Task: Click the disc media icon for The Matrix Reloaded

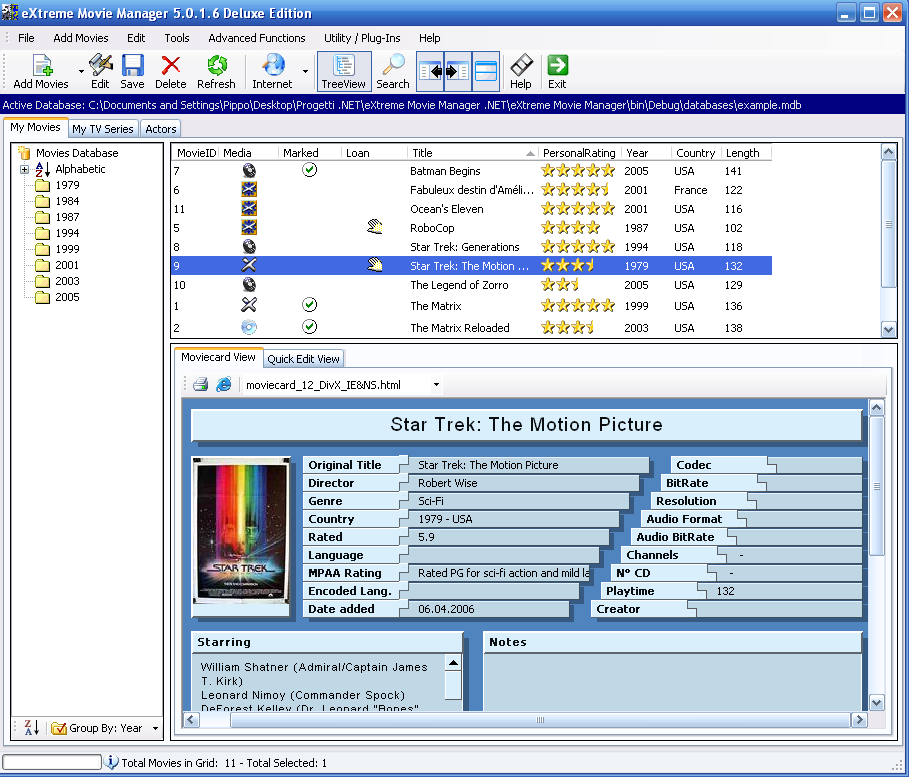Action: [x=249, y=328]
